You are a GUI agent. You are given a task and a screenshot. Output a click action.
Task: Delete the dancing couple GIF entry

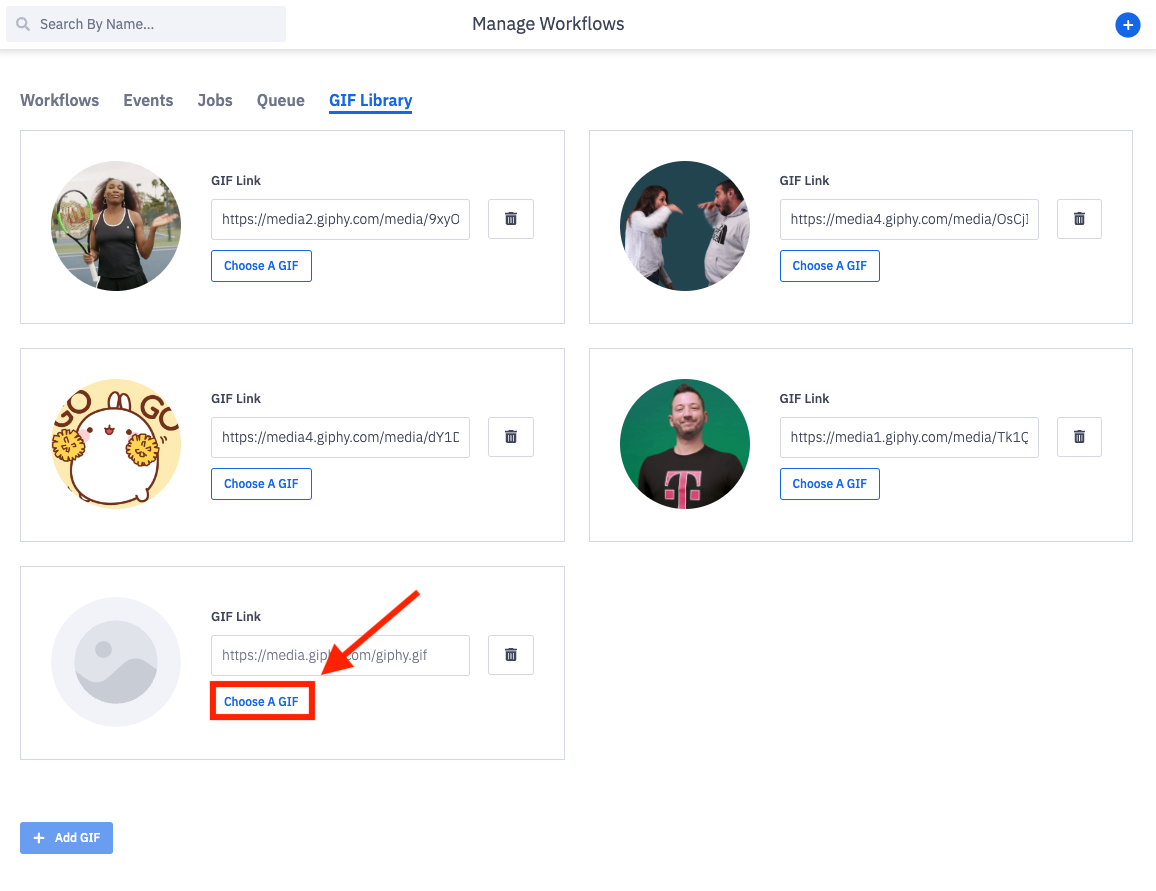(x=1079, y=219)
